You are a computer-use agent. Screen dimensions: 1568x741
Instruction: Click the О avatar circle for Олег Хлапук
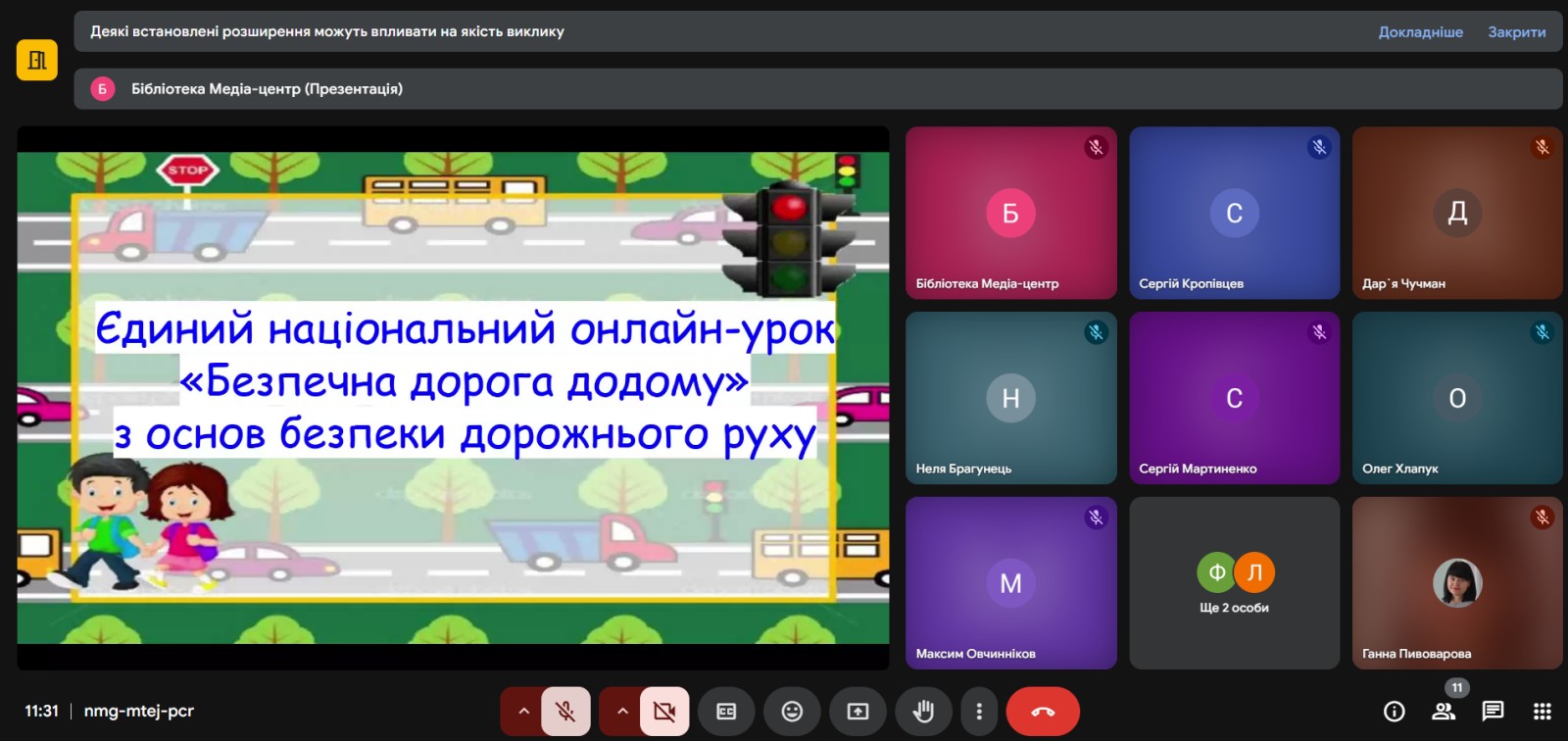pos(1457,398)
